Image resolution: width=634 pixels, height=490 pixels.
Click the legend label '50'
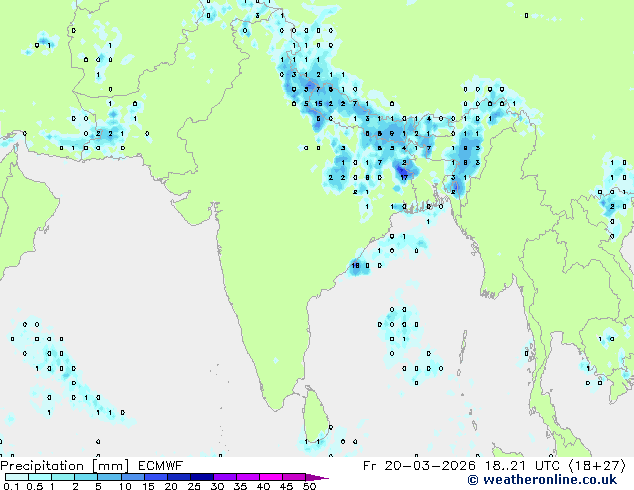tap(309, 486)
